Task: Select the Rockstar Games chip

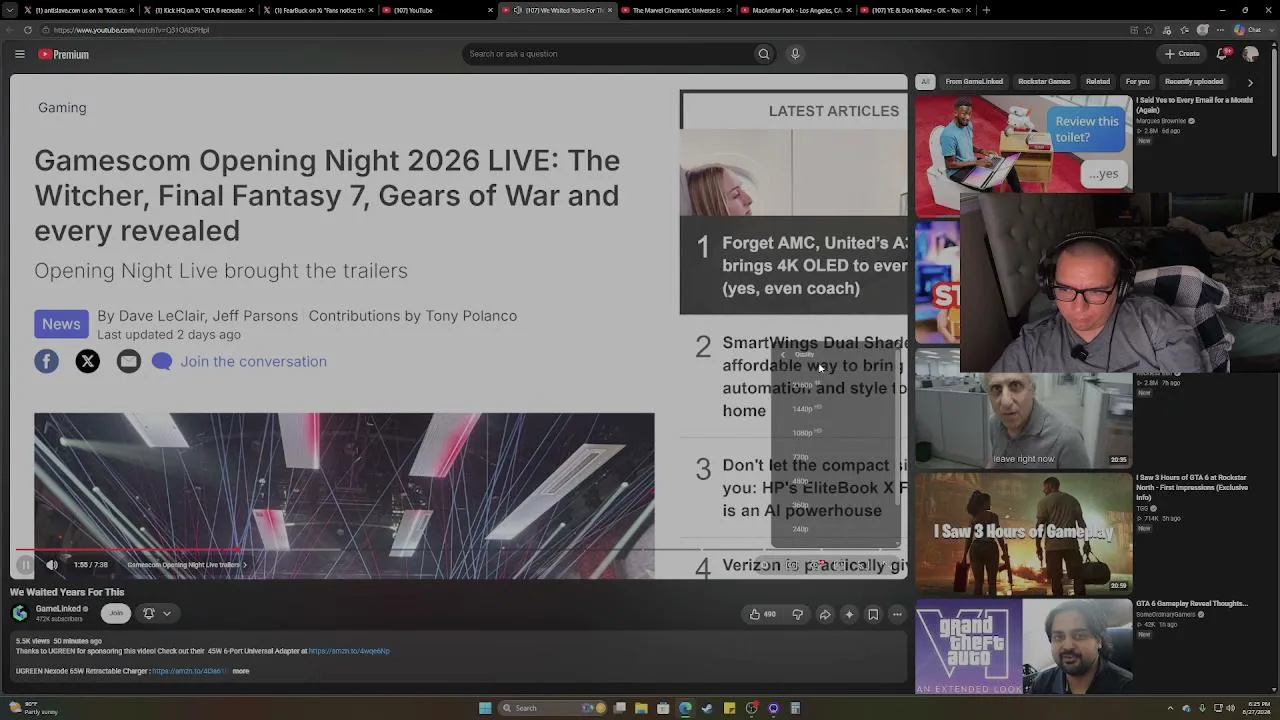Action: pyautogui.click(x=1044, y=82)
